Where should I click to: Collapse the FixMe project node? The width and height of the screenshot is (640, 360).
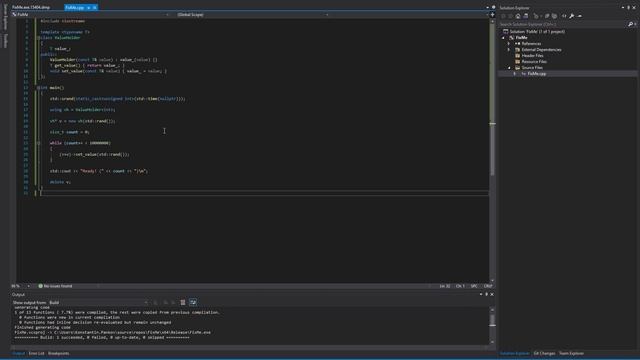coord(503,38)
